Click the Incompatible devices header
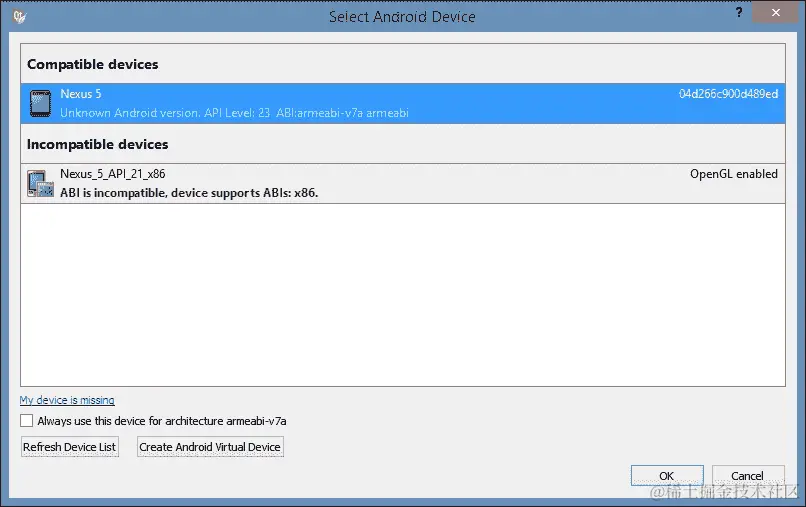Viewport: 806px width, 507px height. tap(98, 144)
